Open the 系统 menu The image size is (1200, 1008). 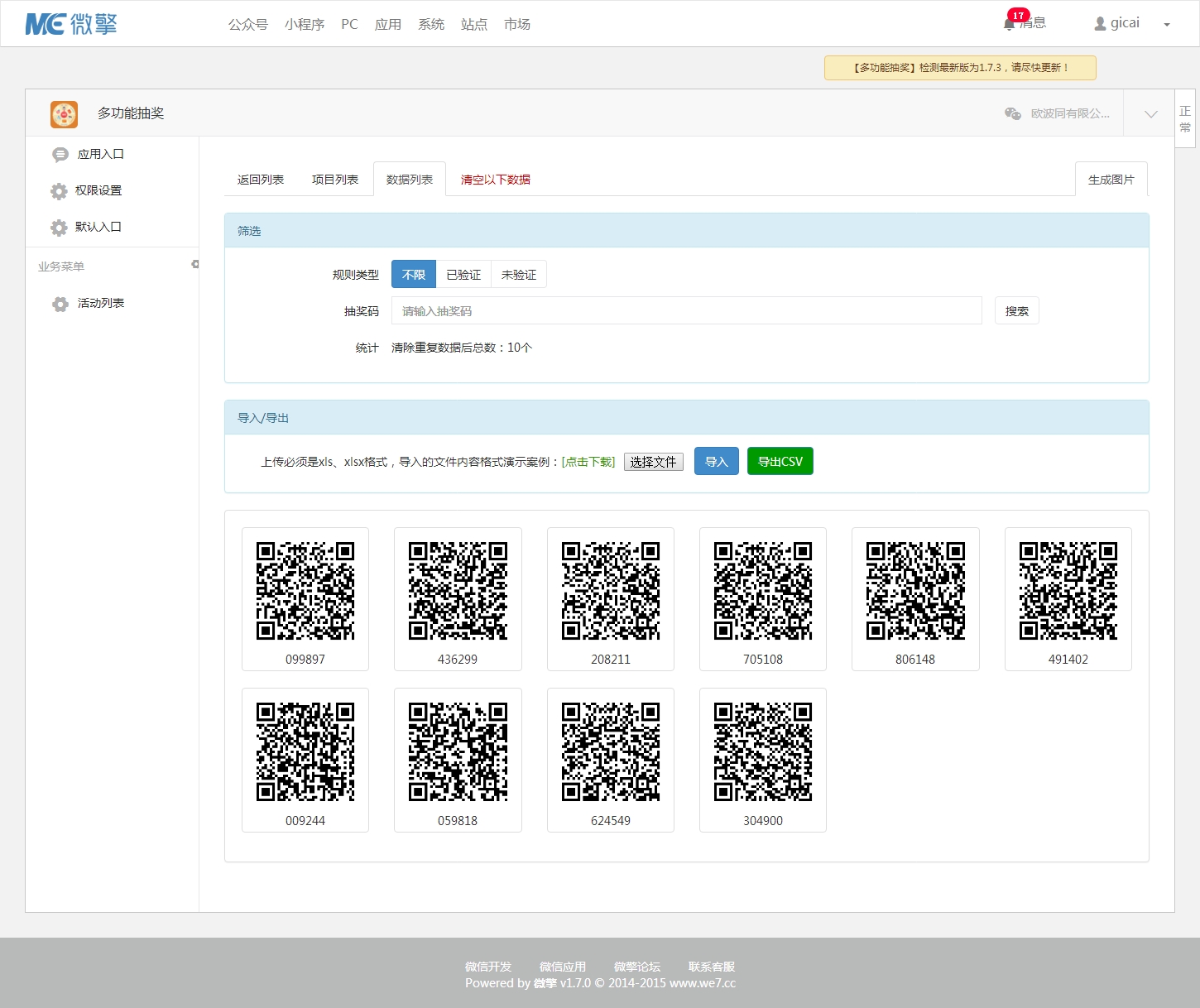431,24
